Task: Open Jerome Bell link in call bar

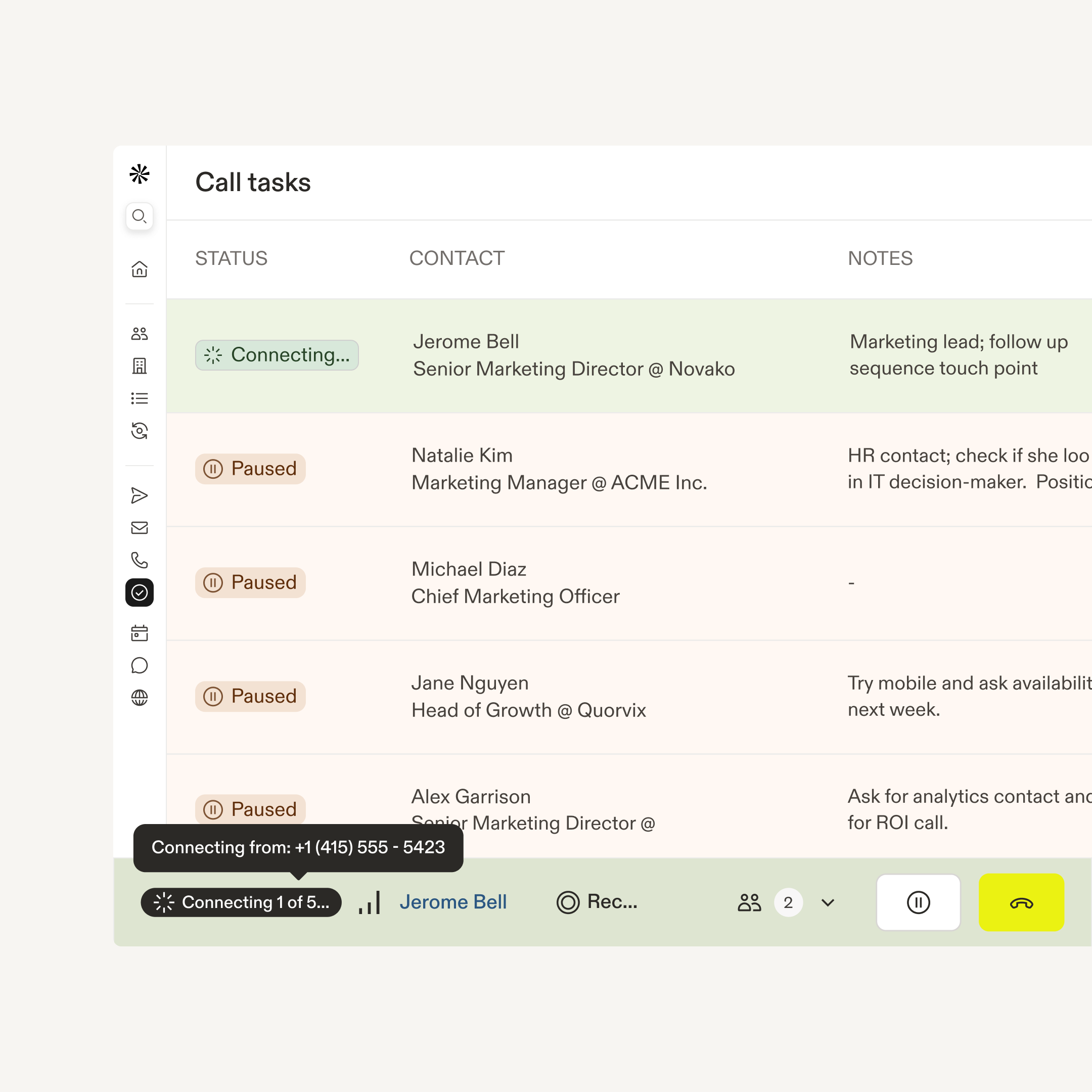Action: point(453,902)
